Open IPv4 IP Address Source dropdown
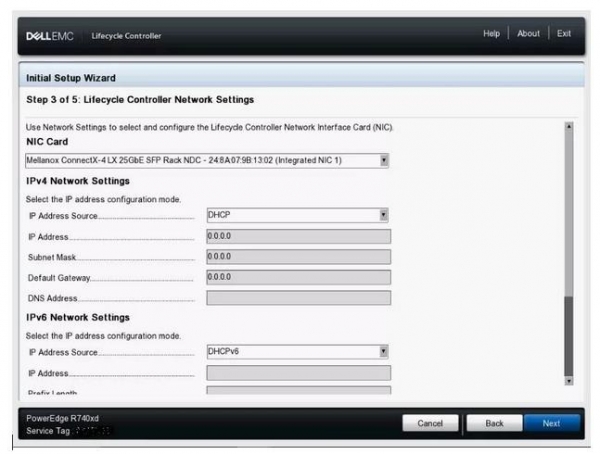Screen dimensions: 600x454 (x=297, y=215)
